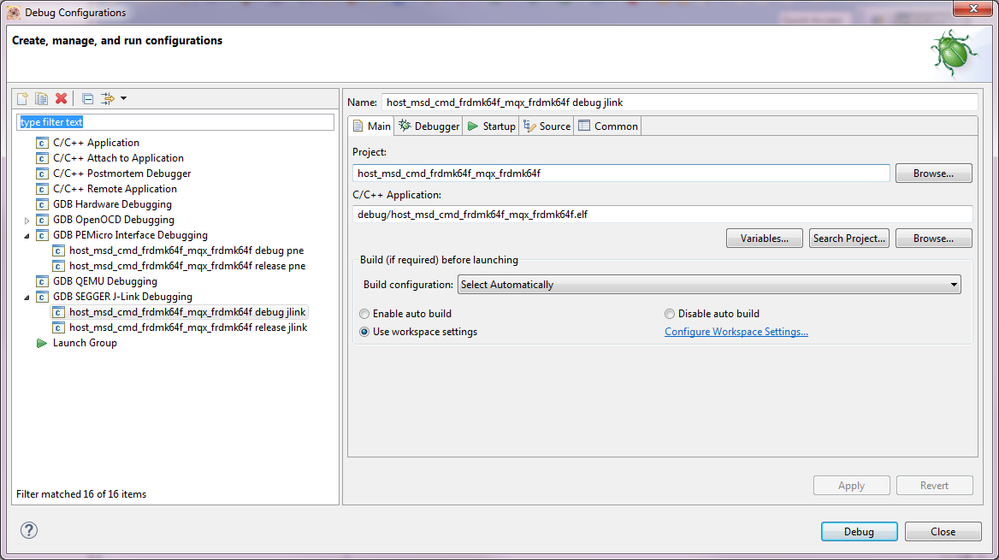Screen dimensions: 999x560
Task: Switch to the Main tab
Action: click(x=371, y=126)
